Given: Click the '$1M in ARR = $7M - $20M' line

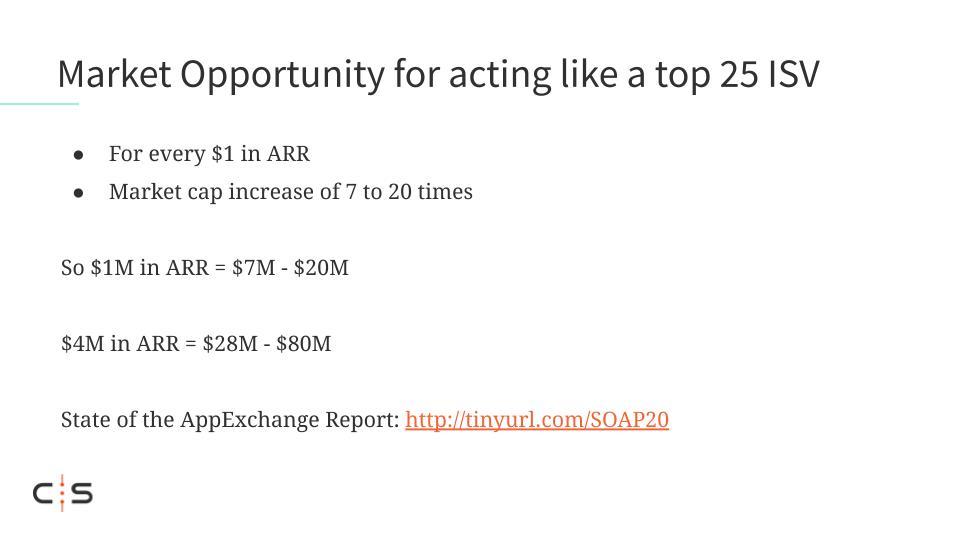Looking at the screenshot, I should click(x=204, y=268).
